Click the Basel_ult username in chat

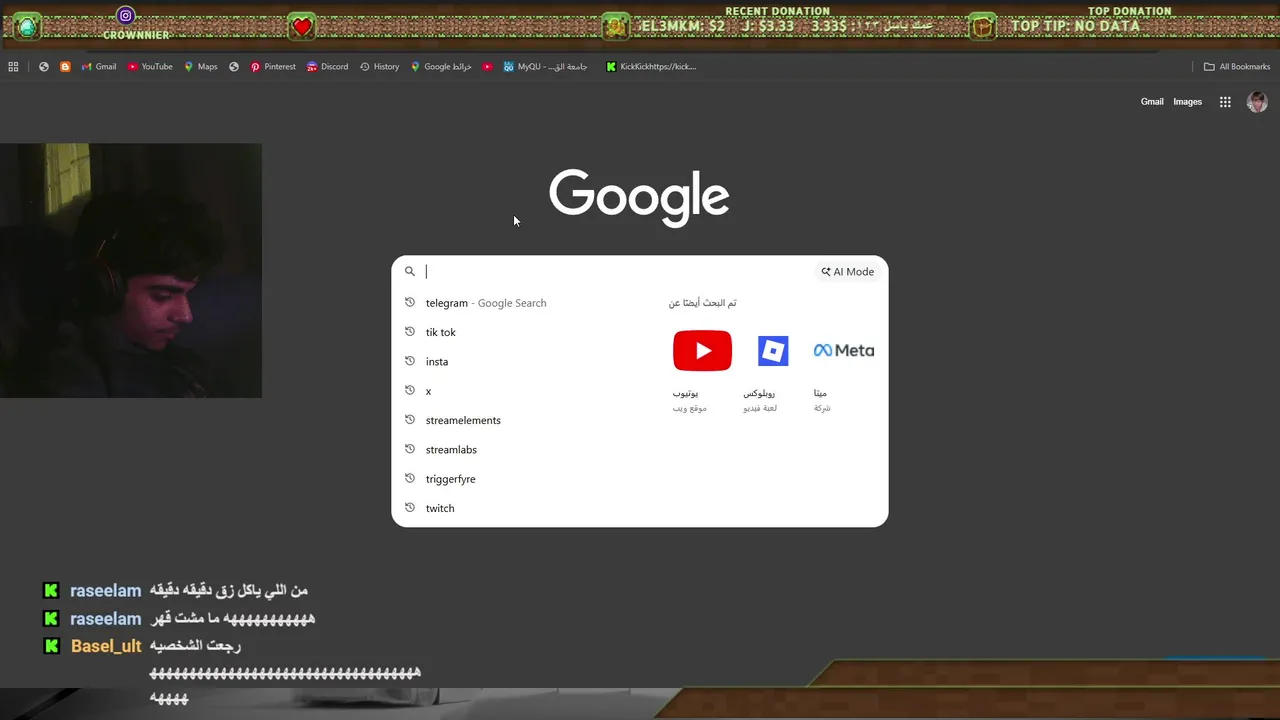pyautogui.click(x=106, y=647)
